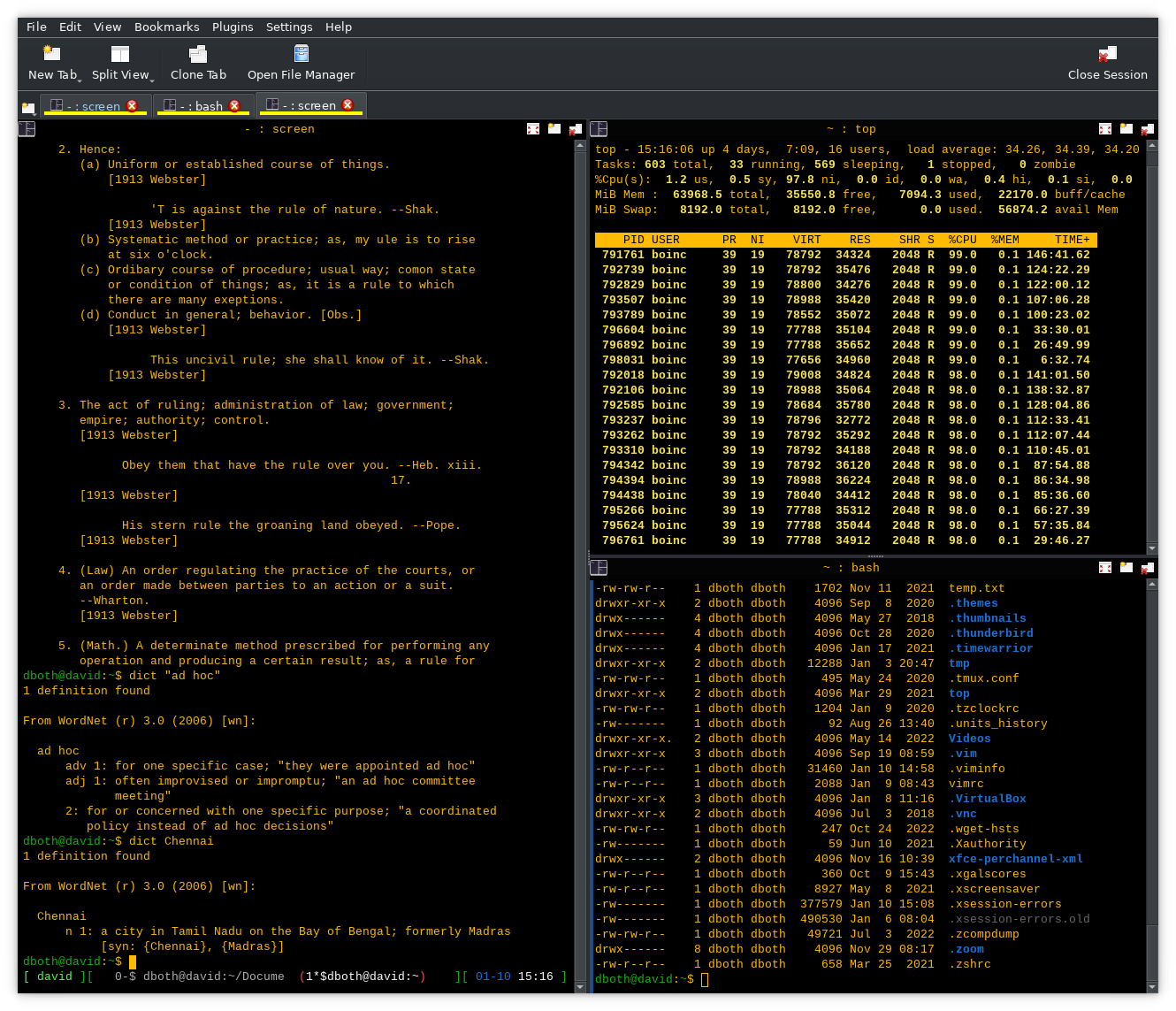Click the .VirtualBox directory name
Screen dimensions: 1176x1011
[987, 799]
